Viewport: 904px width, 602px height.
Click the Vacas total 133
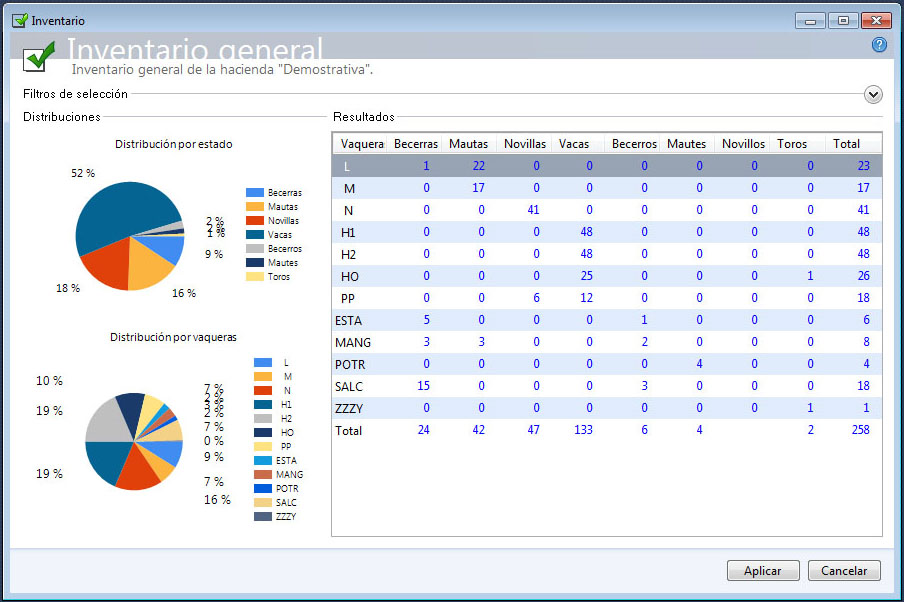[583, 430]
